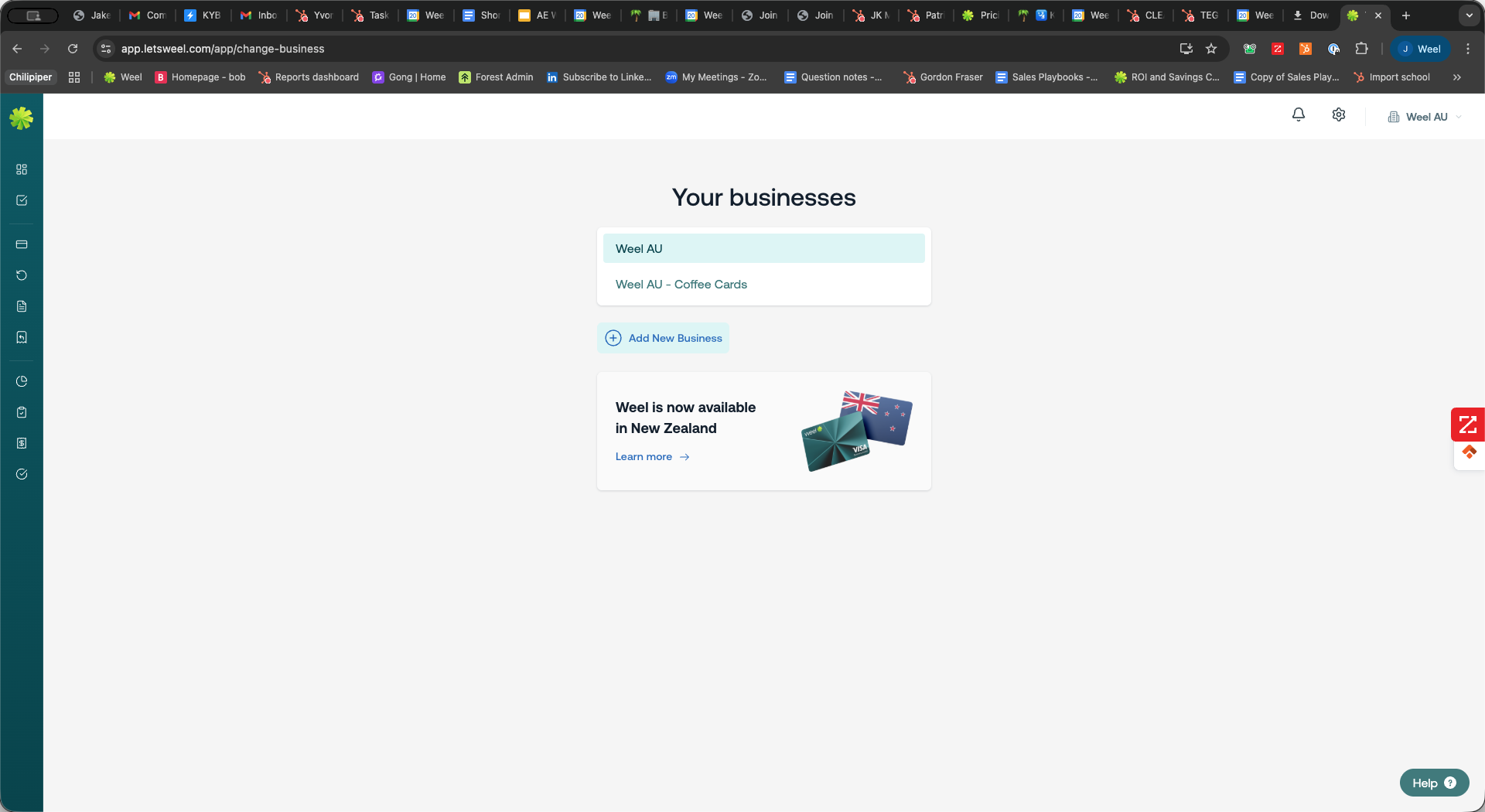Show hidden bookmarks via double chevron

pos(1457,77)
